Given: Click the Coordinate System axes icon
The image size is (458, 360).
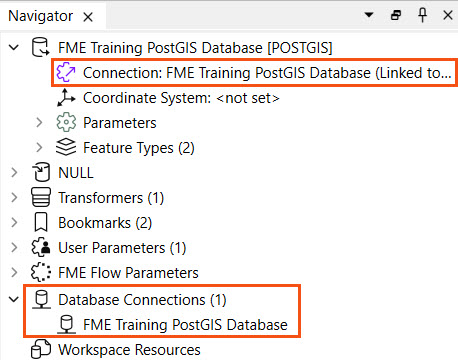Looking at the screenshot, I should tap(66, 97).
